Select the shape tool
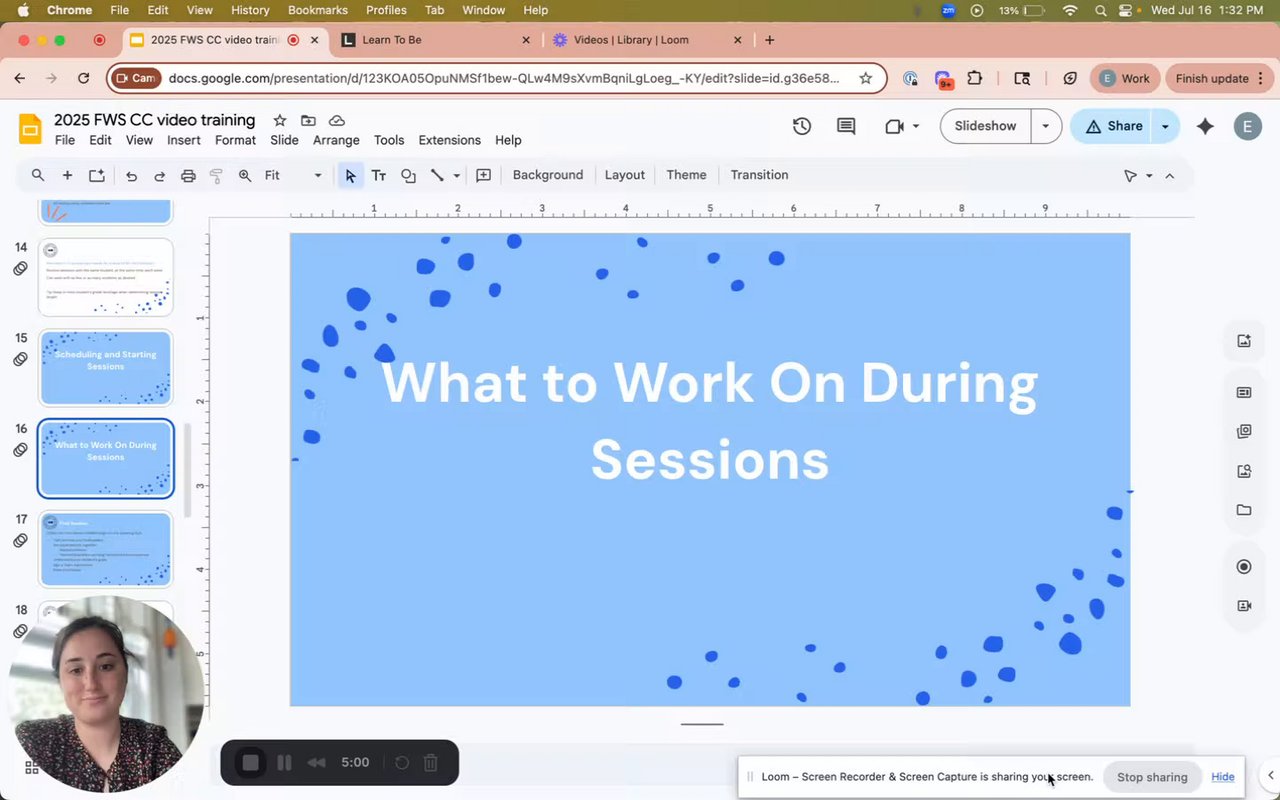 [x=408, y=175]
